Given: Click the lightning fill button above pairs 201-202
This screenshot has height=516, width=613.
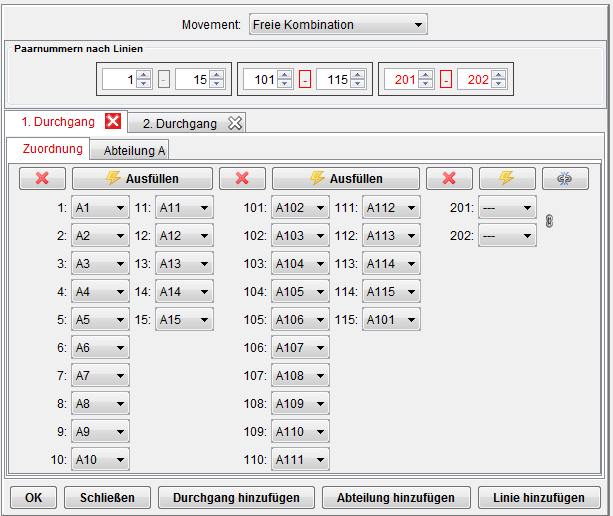Looking at the screenshot, I should 507,178.
